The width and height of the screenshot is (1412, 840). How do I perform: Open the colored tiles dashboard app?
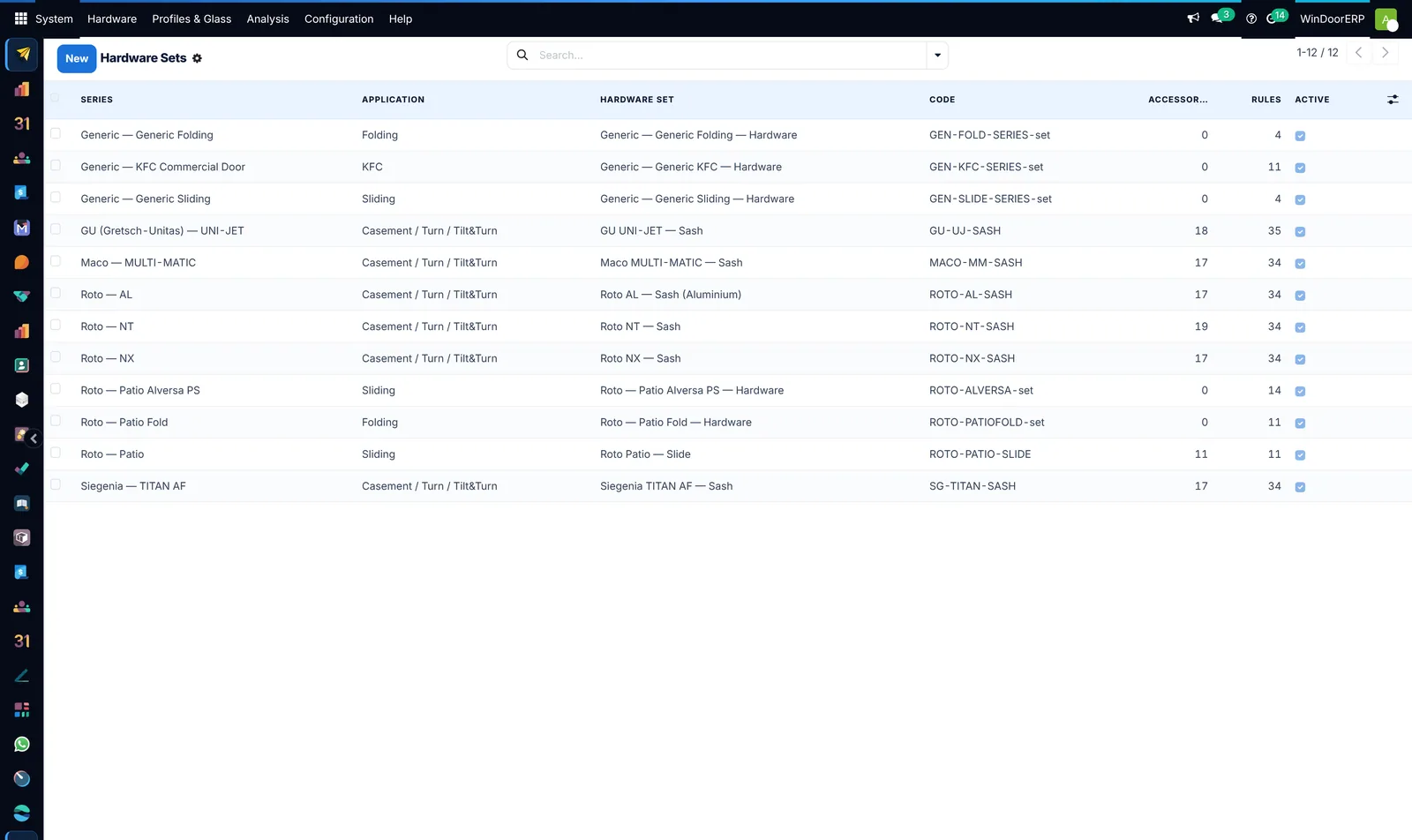pyautogui.click(x=22, y=710)
